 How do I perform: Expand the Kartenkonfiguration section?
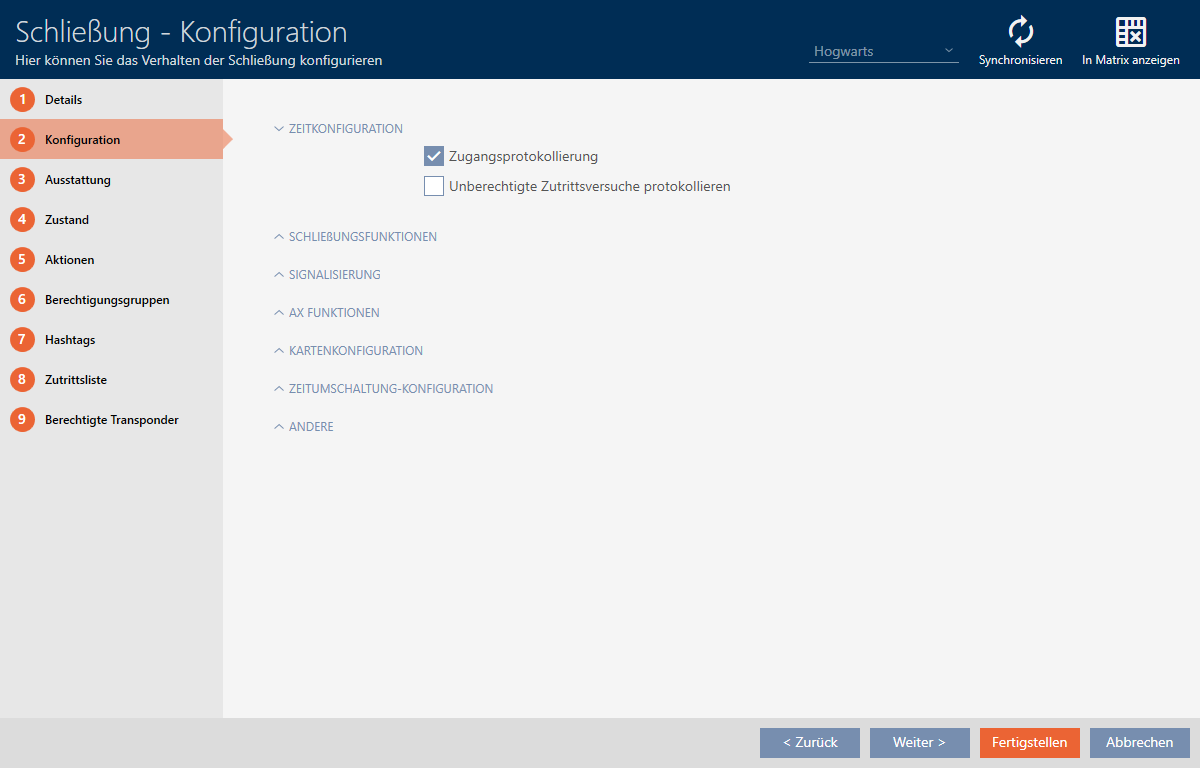(348, 351)
